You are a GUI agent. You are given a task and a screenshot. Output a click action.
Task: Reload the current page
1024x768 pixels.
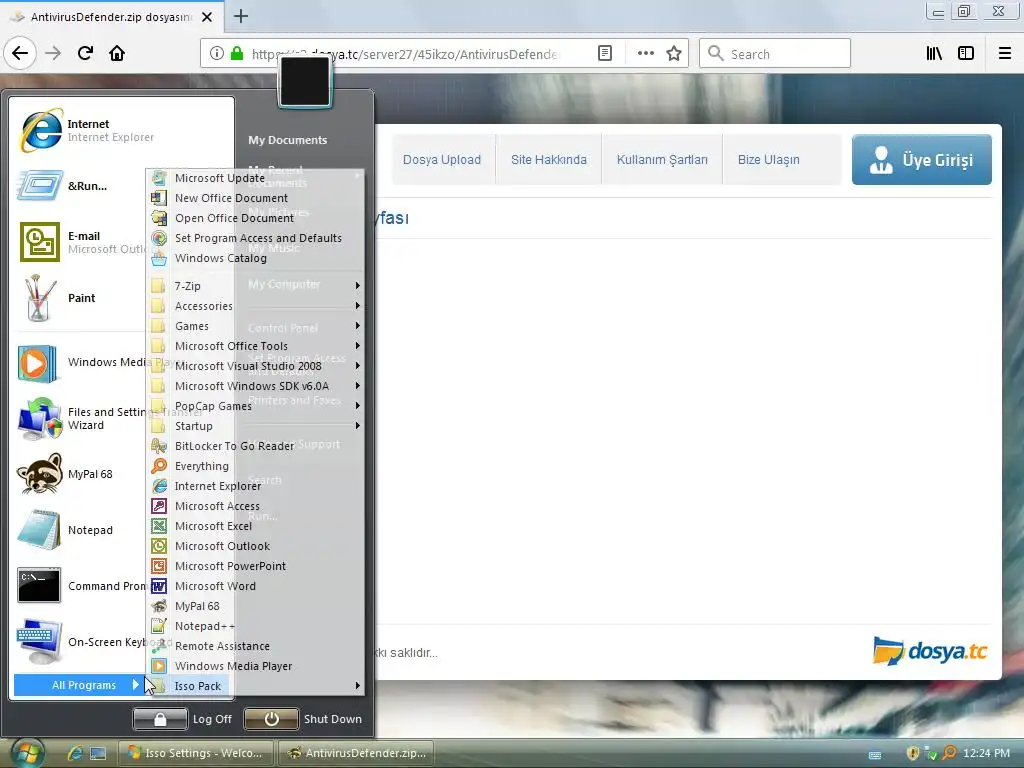pos(85,53)
